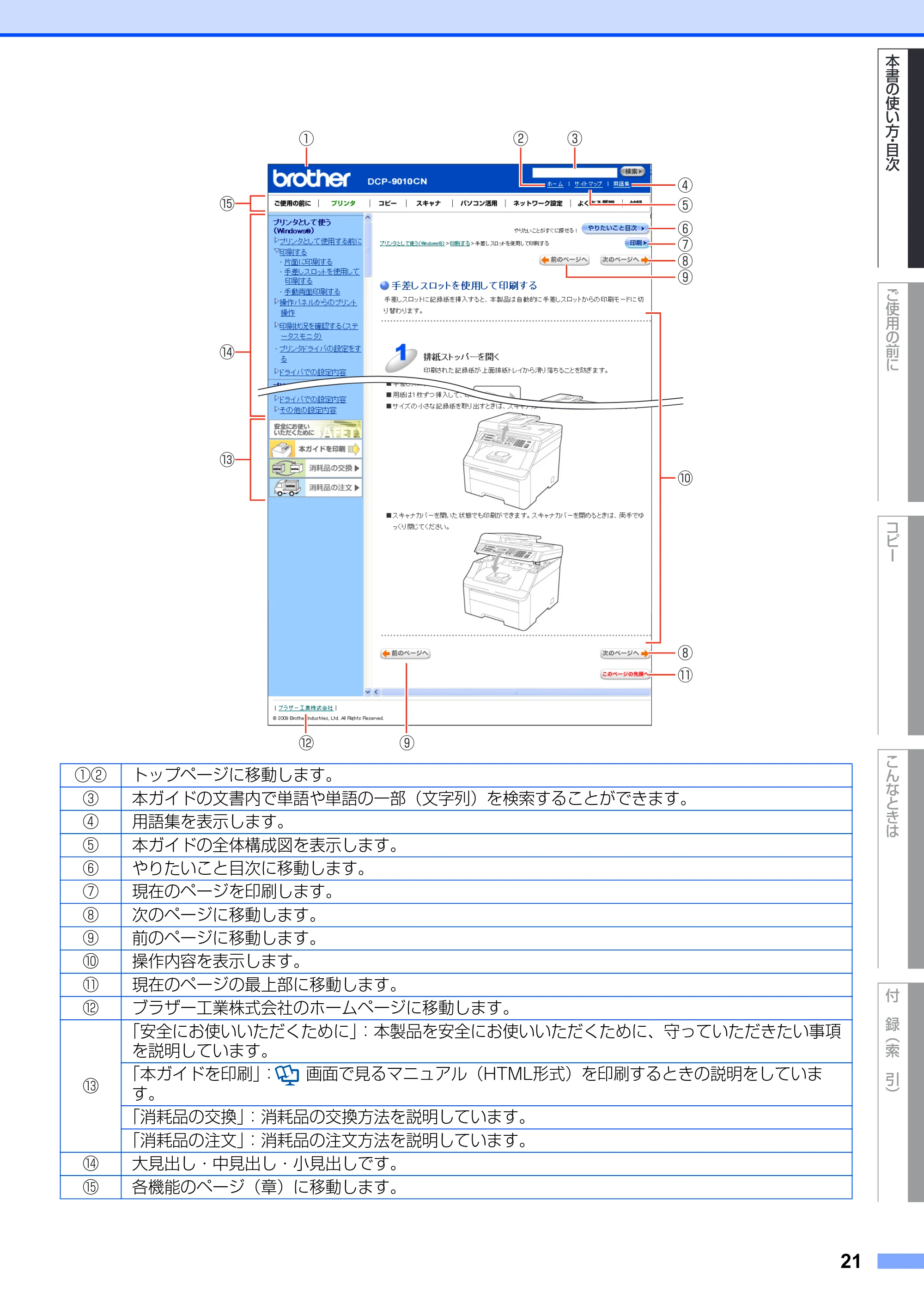Screen dimensions: 924x1304
Task: Expand 印刷状況を確認する tree item
Action: (x=277, y=325)
